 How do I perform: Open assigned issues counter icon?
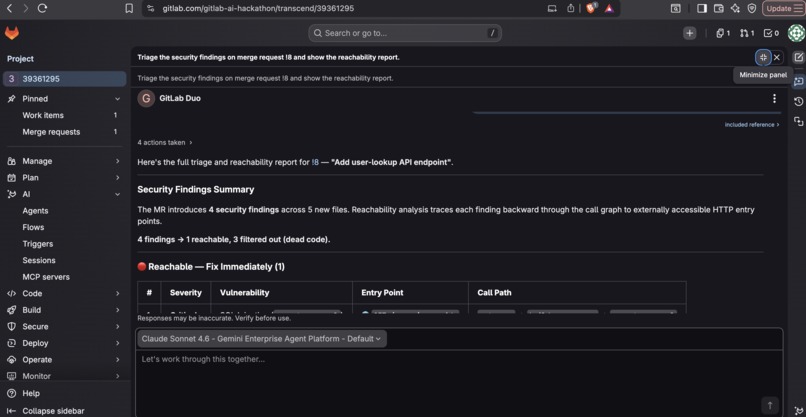(x=723, y=33)
